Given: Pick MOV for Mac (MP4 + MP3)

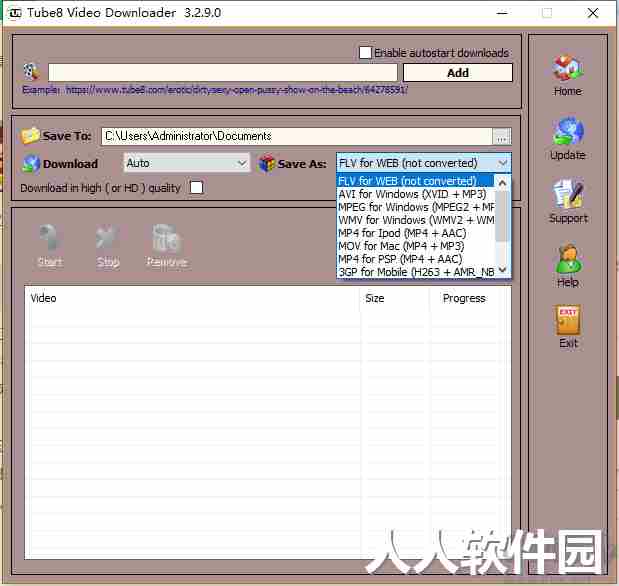Looking at the screenshot, I should pyautogui.click(x=415, y=246).
